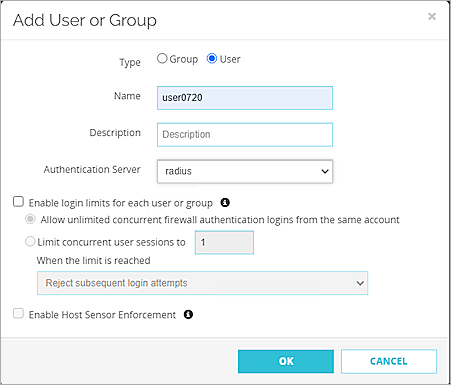Focus the Description input field
Viewport: 451px width, 385px height.
pyautogui.click(x=245, y=135)
